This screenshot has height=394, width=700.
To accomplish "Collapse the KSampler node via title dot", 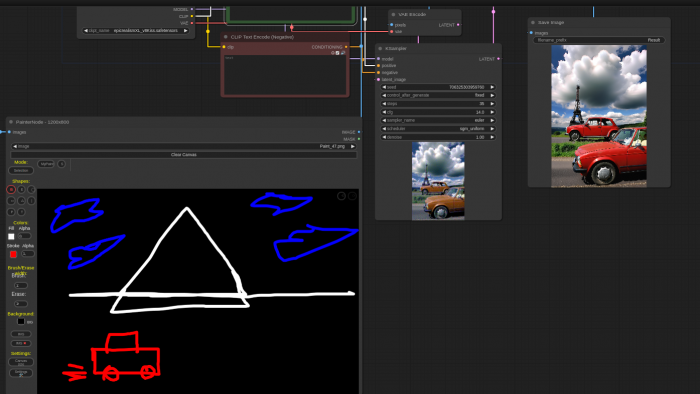I will [380, 48].
